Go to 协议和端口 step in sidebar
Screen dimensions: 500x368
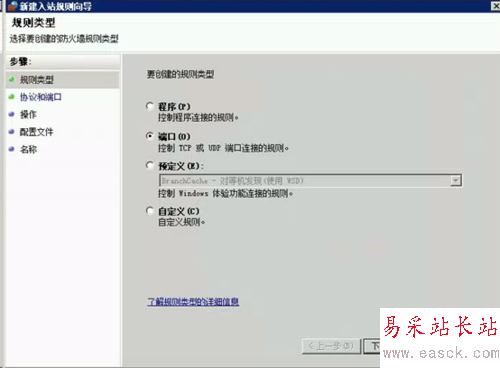click(x=41, y=97)
